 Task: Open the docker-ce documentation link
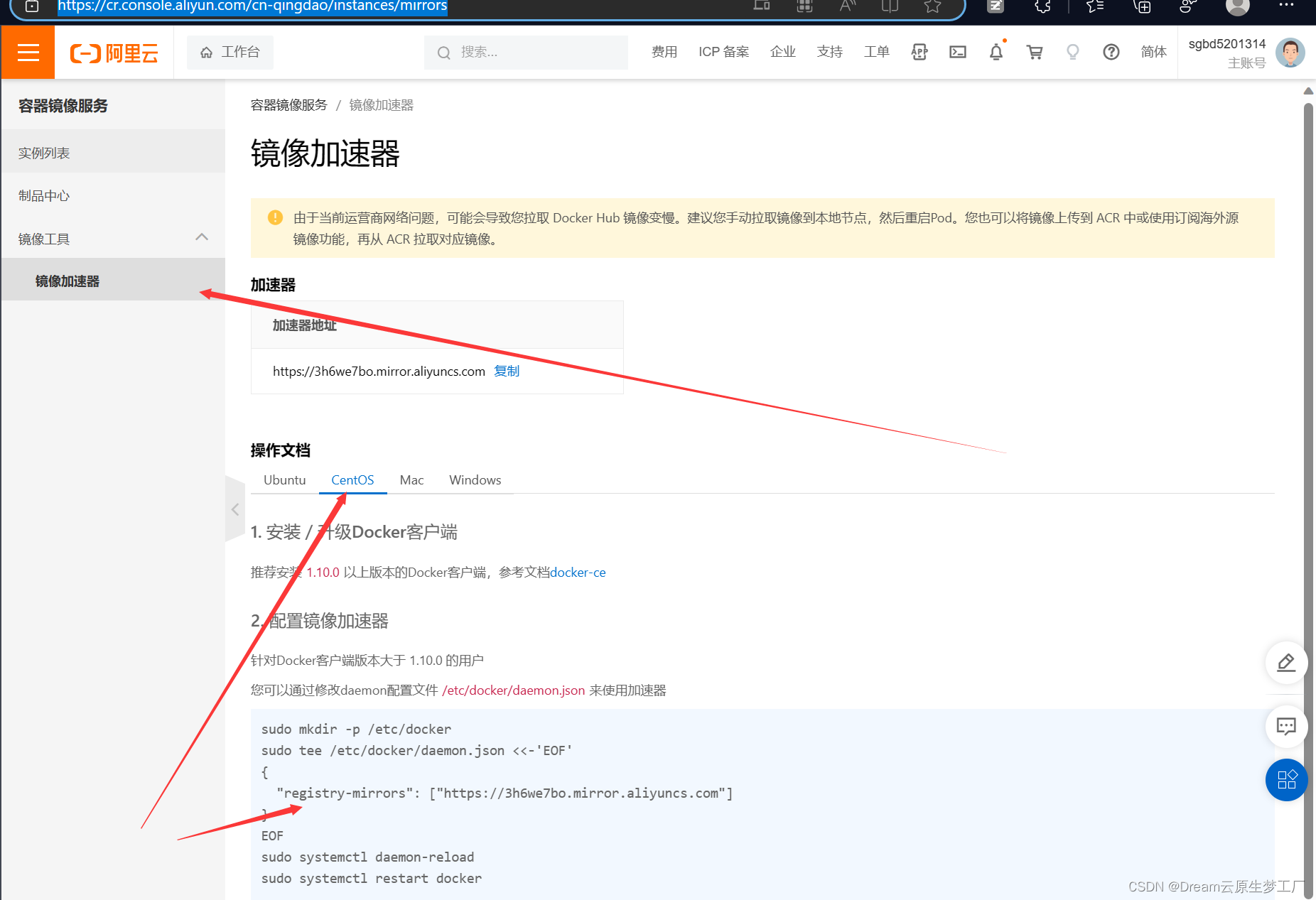coord(578,572)
